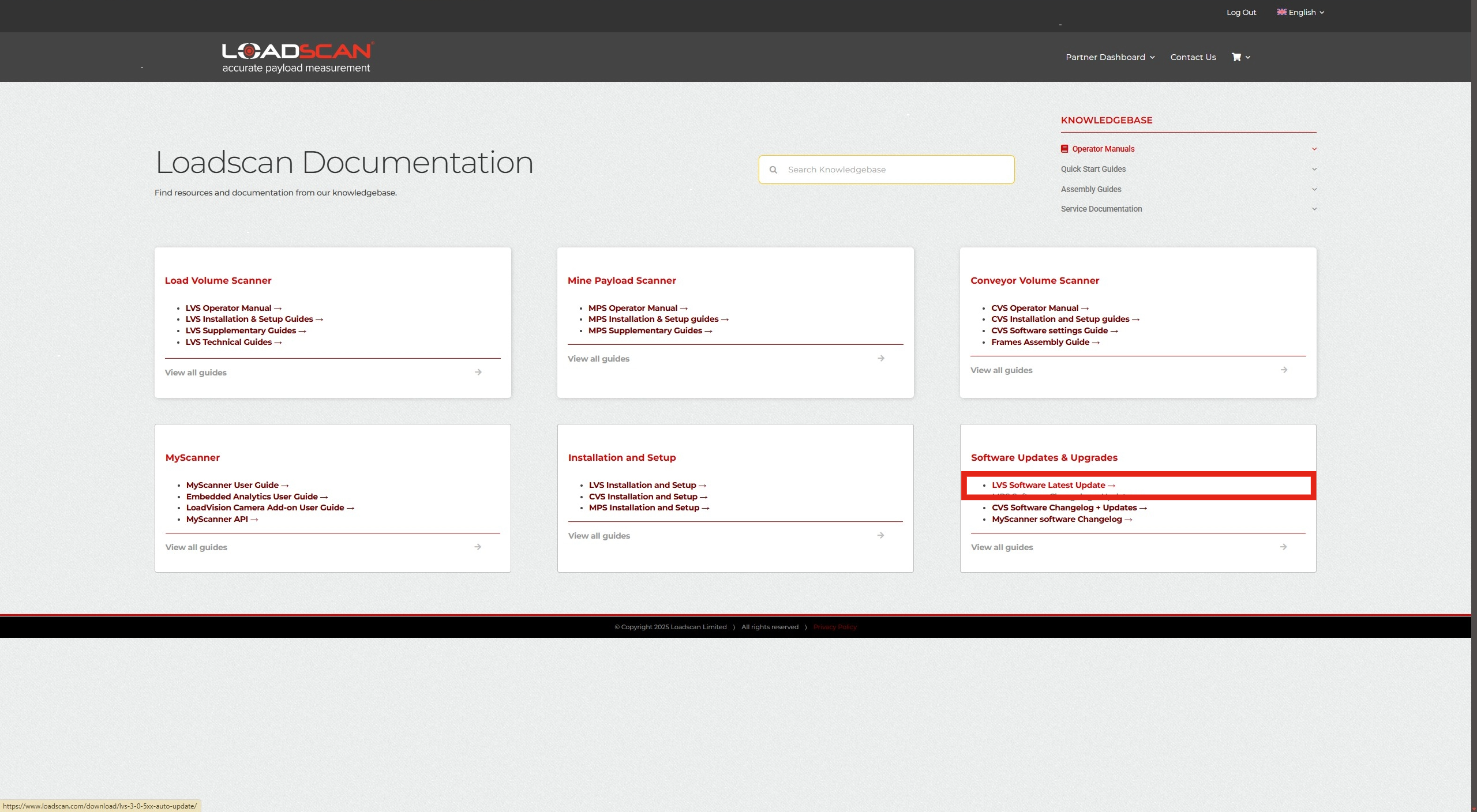Open CVS Software settings Guide link
The width and height of the screenshot is (1477, 812).
click(x=1055, y=330)
